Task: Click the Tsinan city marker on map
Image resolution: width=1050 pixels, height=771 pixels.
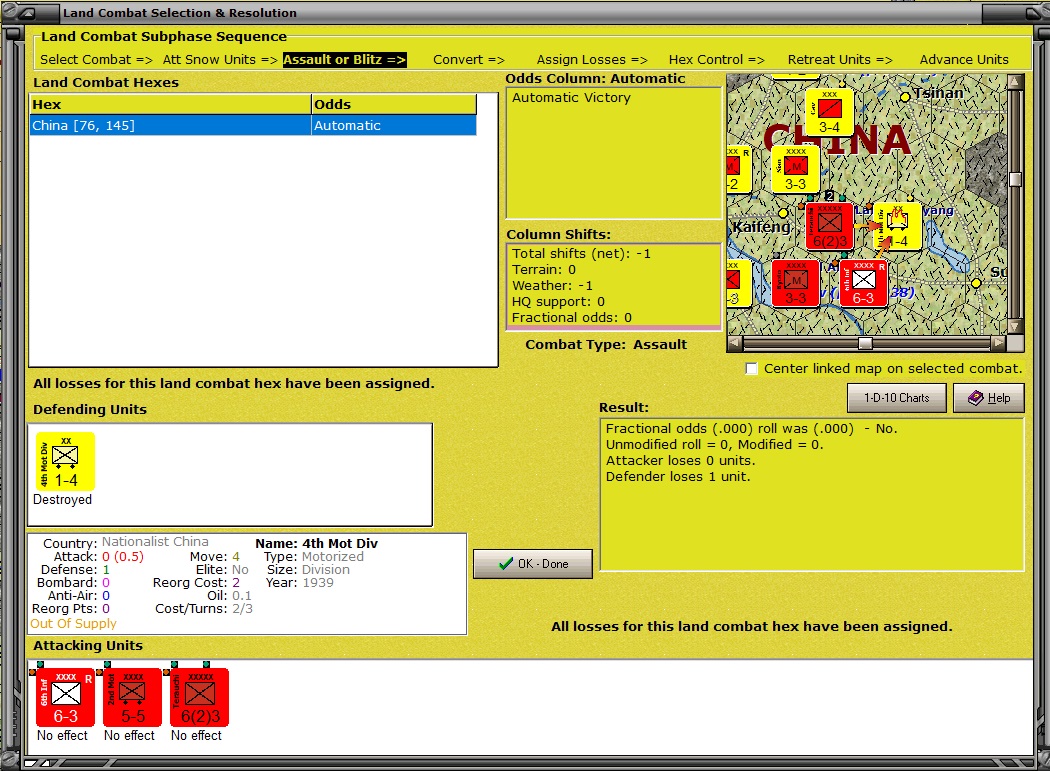Action: pyautogui.click(x=905, y=97)
